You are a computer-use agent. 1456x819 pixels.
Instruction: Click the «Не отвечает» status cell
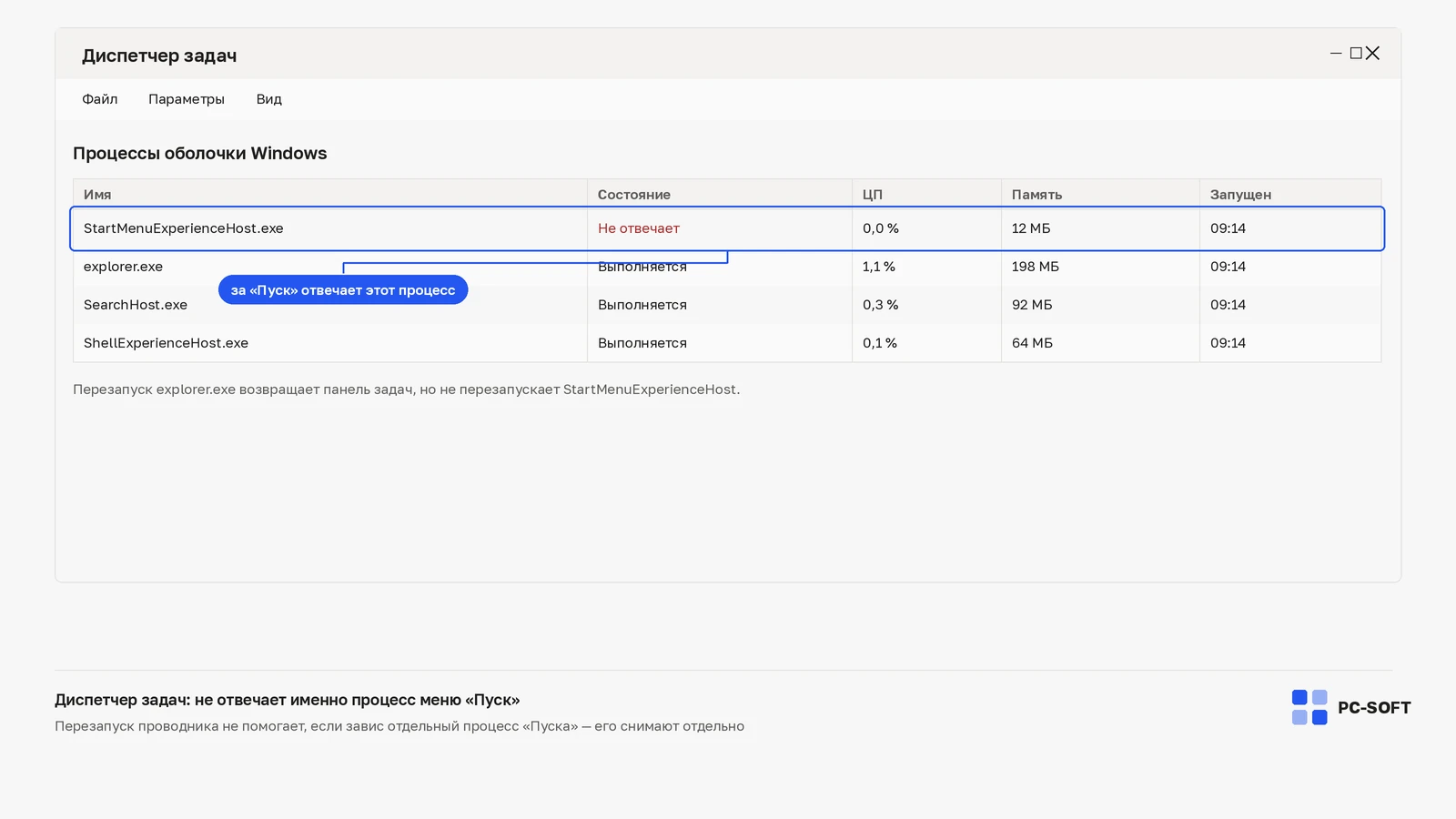tap(639, 228)
